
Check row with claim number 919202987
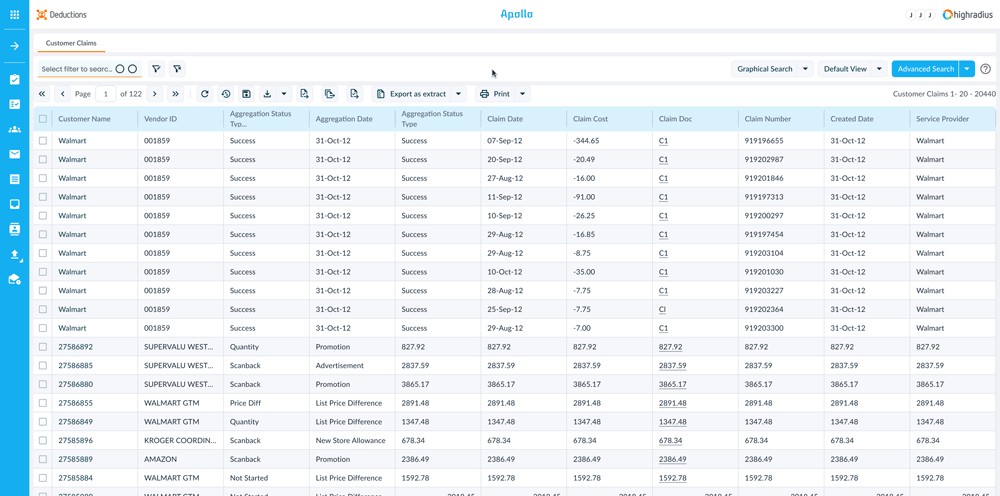tap(43, 159)
